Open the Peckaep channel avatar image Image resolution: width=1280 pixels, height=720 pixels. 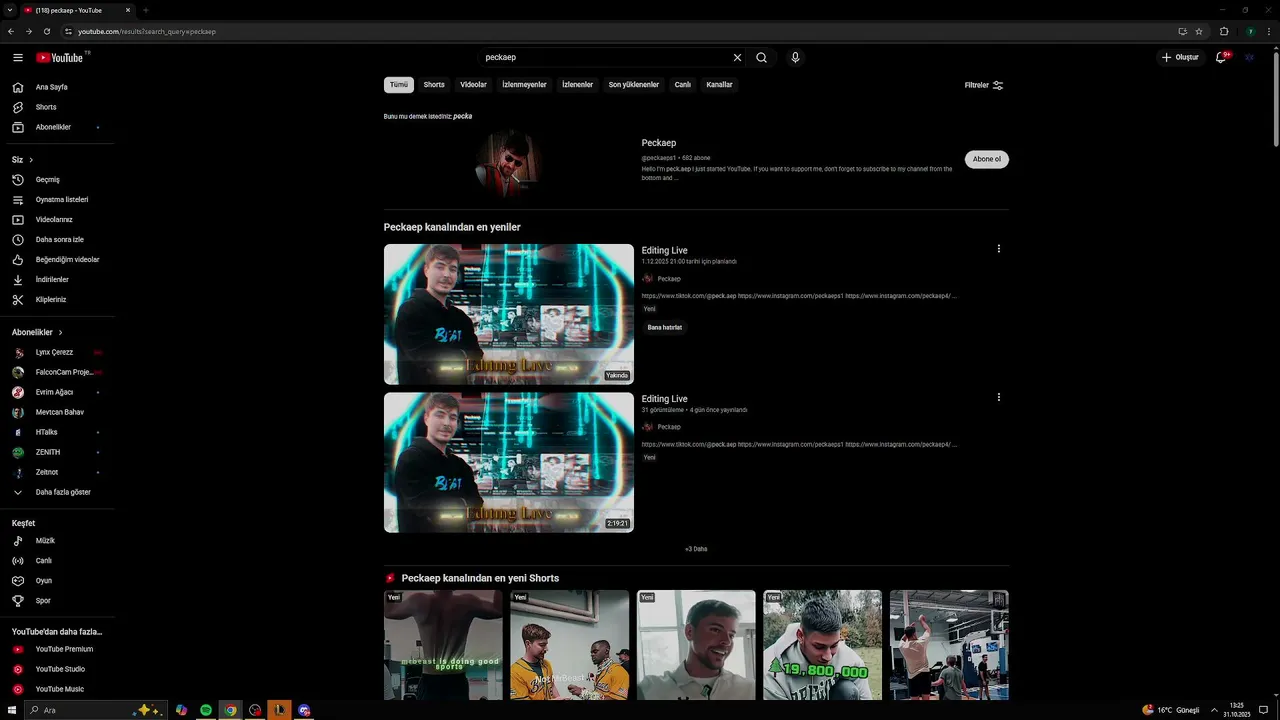tap(509, 161)
